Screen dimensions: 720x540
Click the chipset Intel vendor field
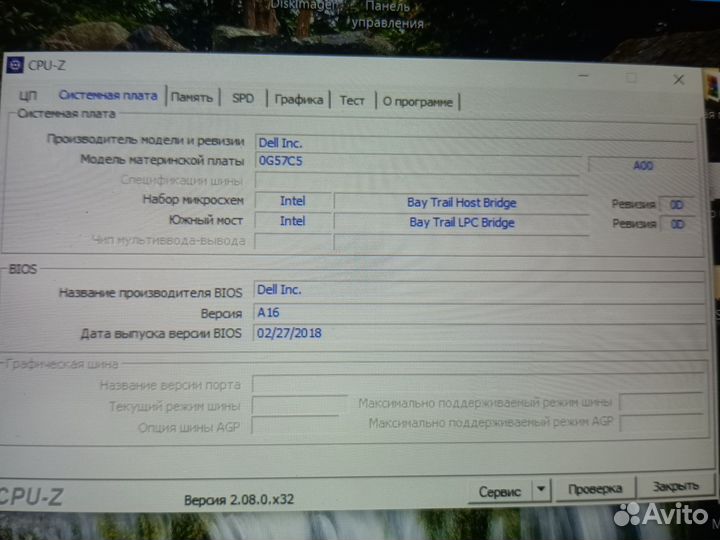(293, 201)
